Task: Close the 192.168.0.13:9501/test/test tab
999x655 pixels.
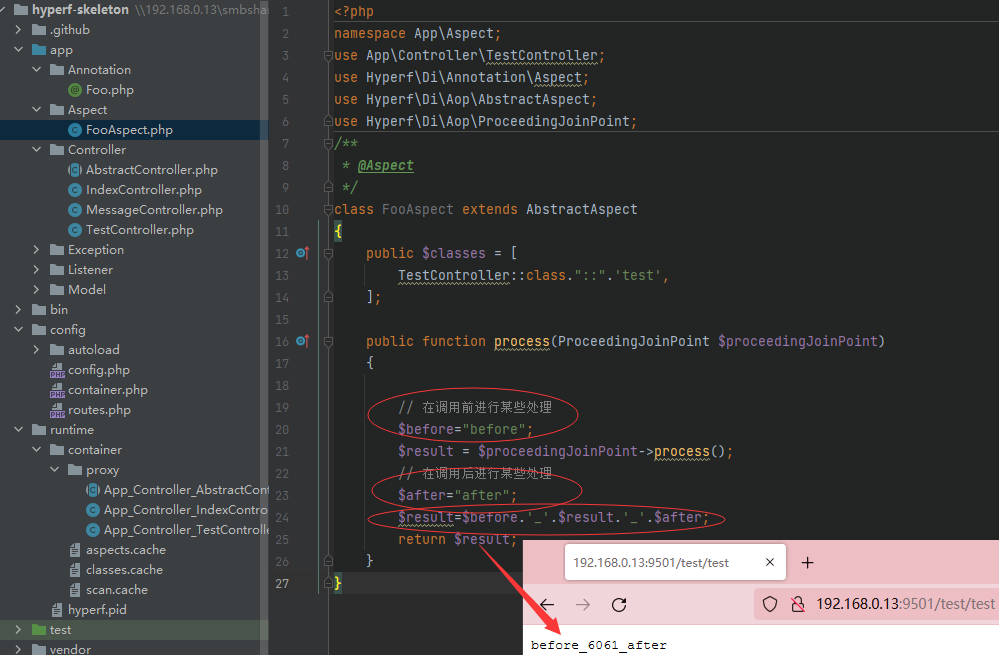Action: [770, 562]
